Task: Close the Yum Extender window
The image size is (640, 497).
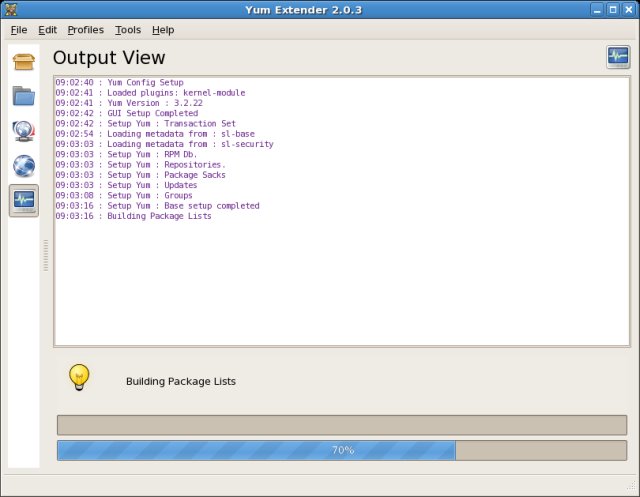Action: pos(629,9)
